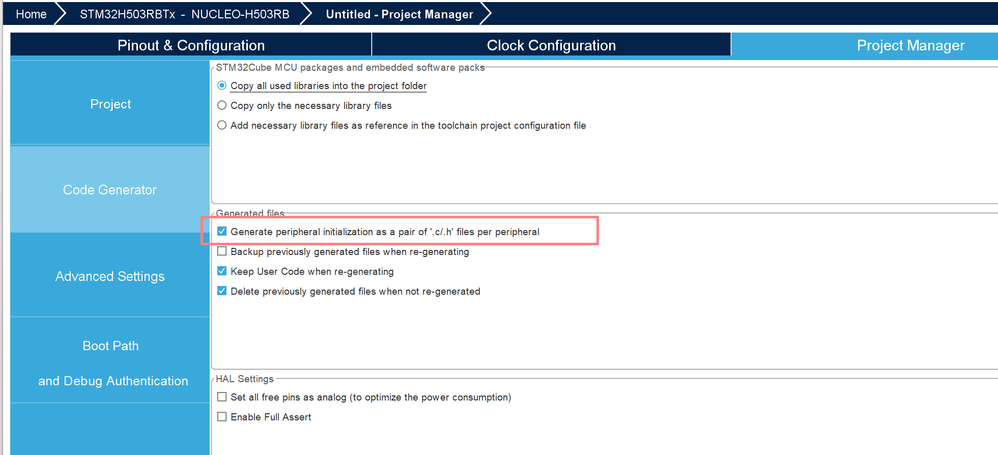Check the Enable Full Assert option
The width and height of the screenshot is (998, 455).
[222, 417]
